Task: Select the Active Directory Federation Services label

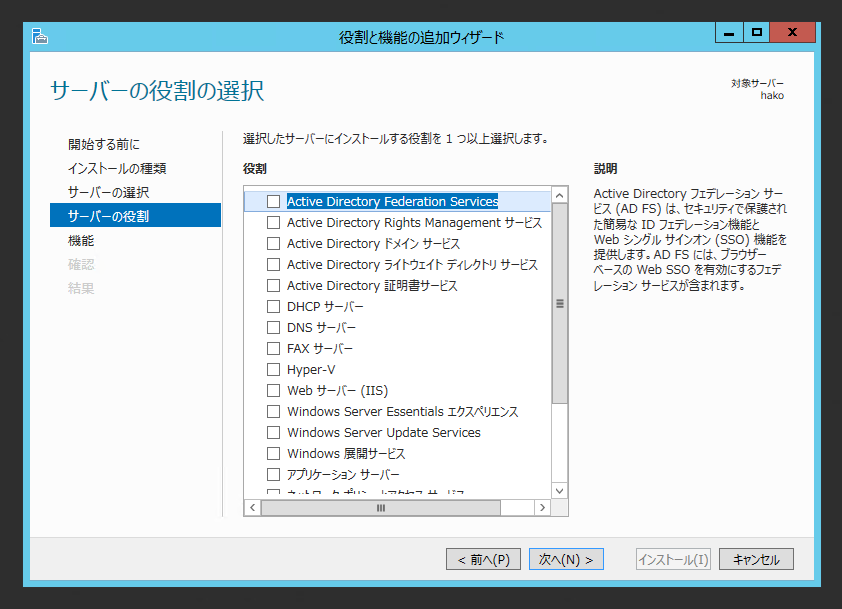Action: [393, 201]
